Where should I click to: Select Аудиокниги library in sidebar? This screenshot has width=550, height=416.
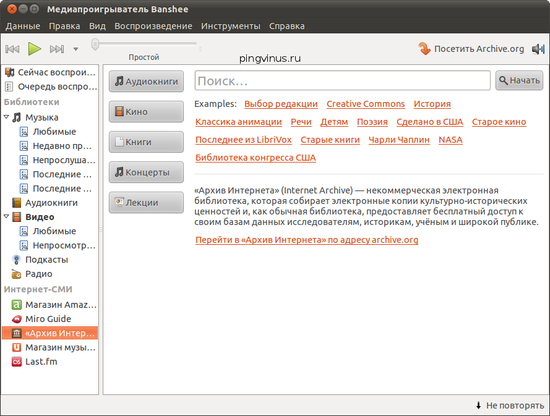51,203
